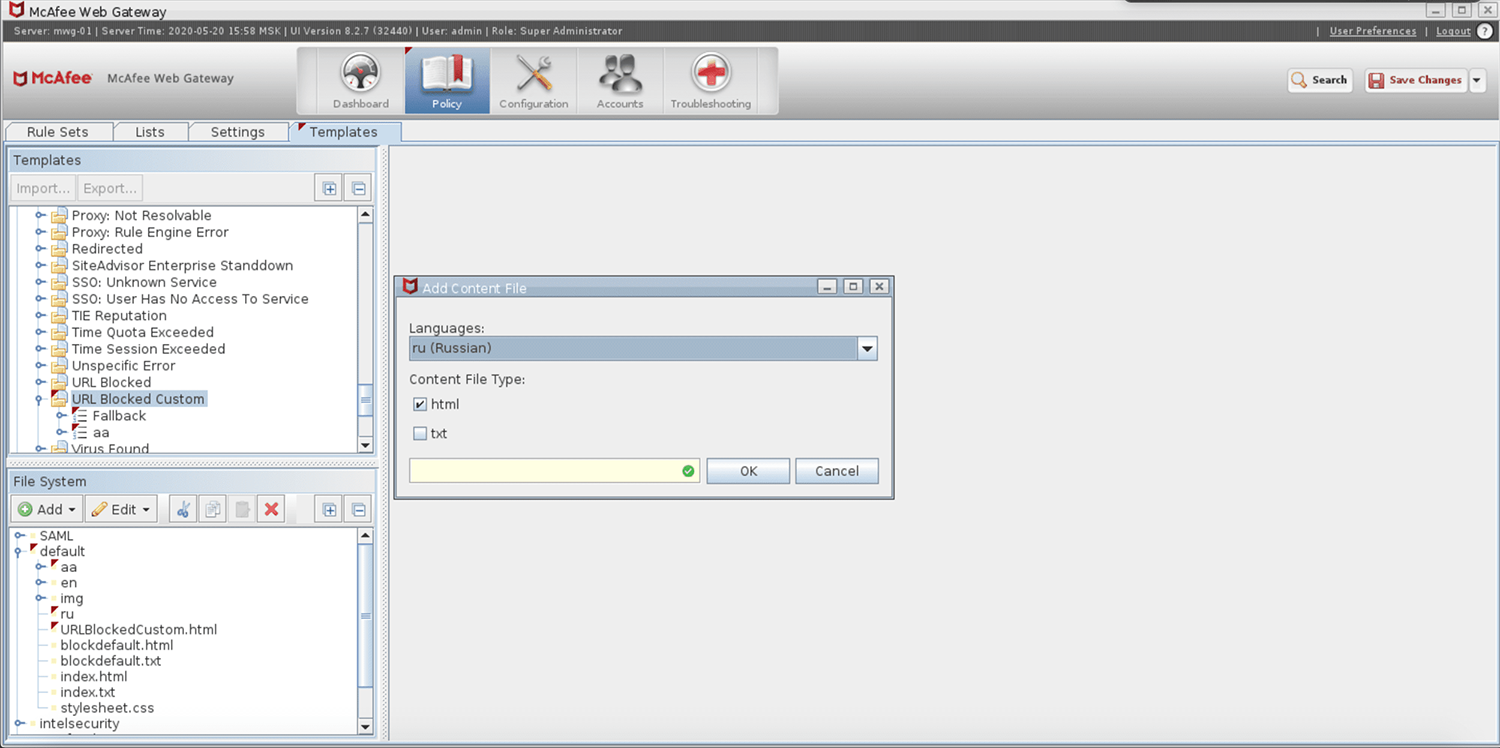Select blockdefault.html file

[x=116, y=646]
